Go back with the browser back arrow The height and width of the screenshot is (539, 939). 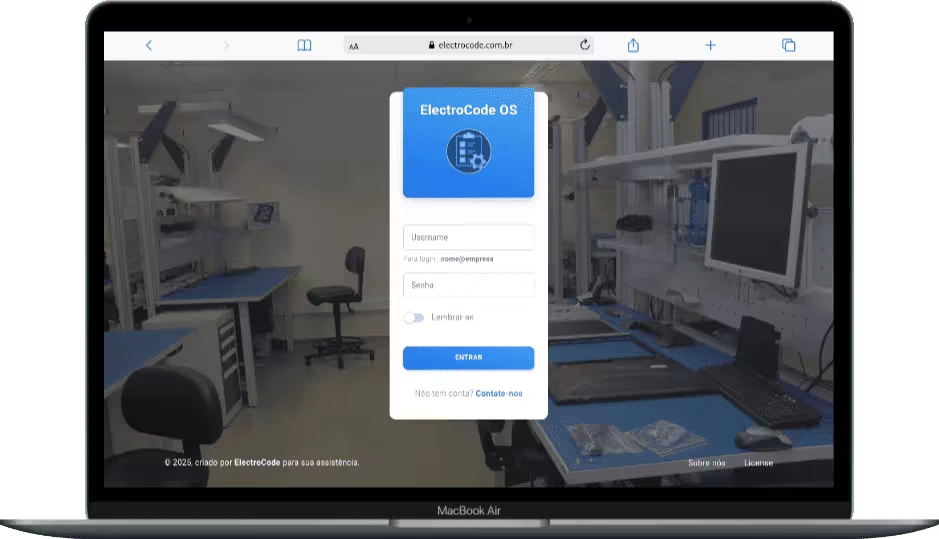[149, 45]
